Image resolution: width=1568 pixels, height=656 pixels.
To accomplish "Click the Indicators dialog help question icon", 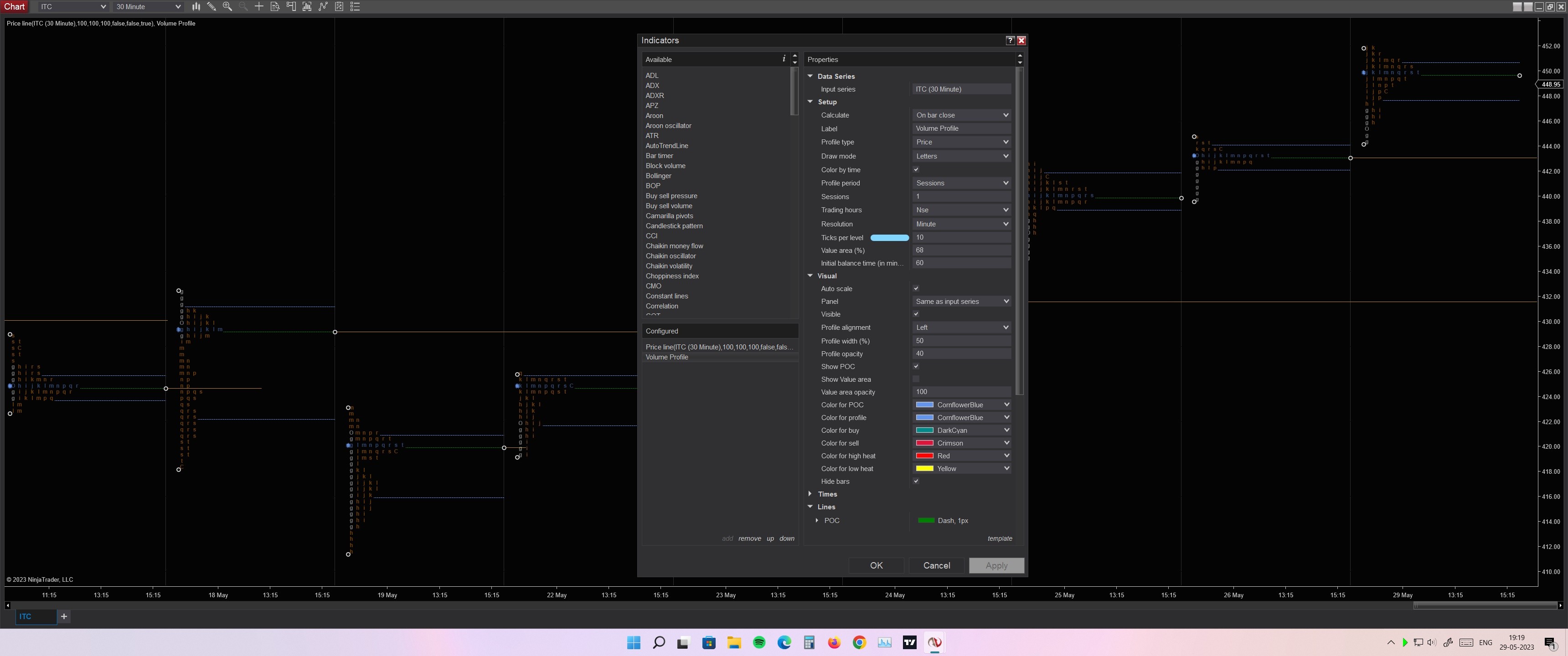I will tap(1010, 40).
